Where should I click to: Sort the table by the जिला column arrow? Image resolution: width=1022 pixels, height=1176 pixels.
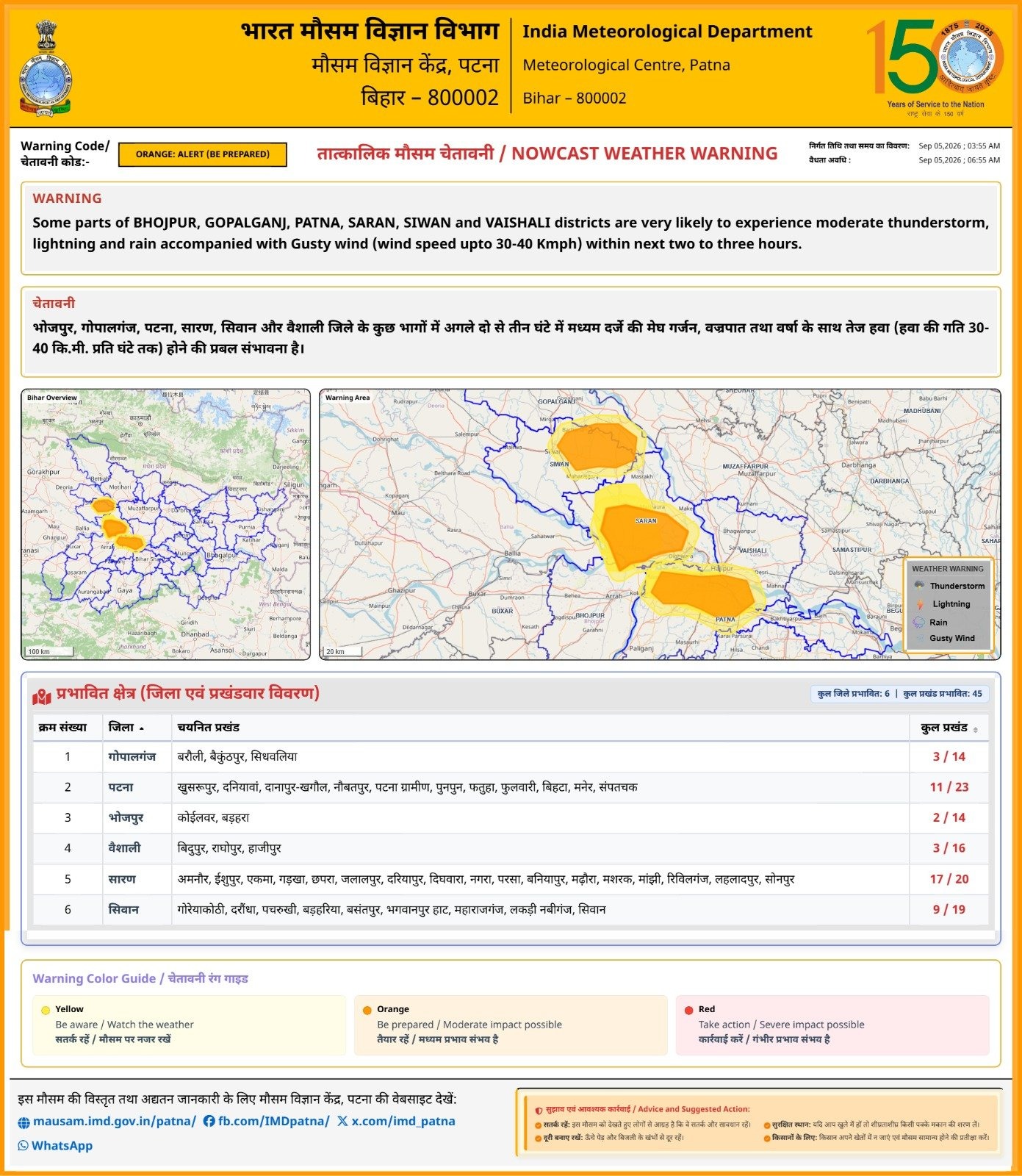pos(142,728)
